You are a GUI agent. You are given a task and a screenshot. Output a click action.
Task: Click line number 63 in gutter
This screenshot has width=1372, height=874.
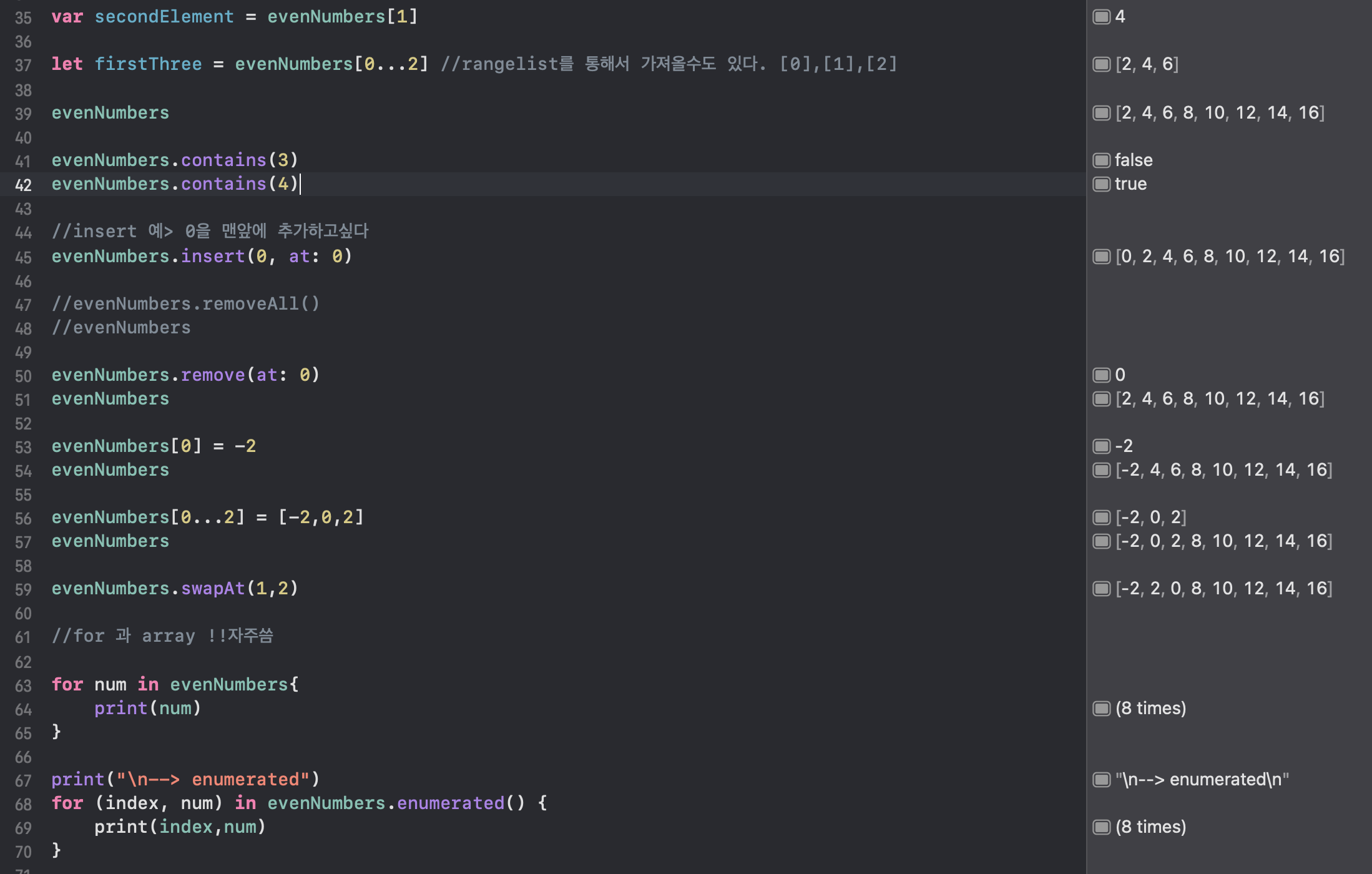23,686
